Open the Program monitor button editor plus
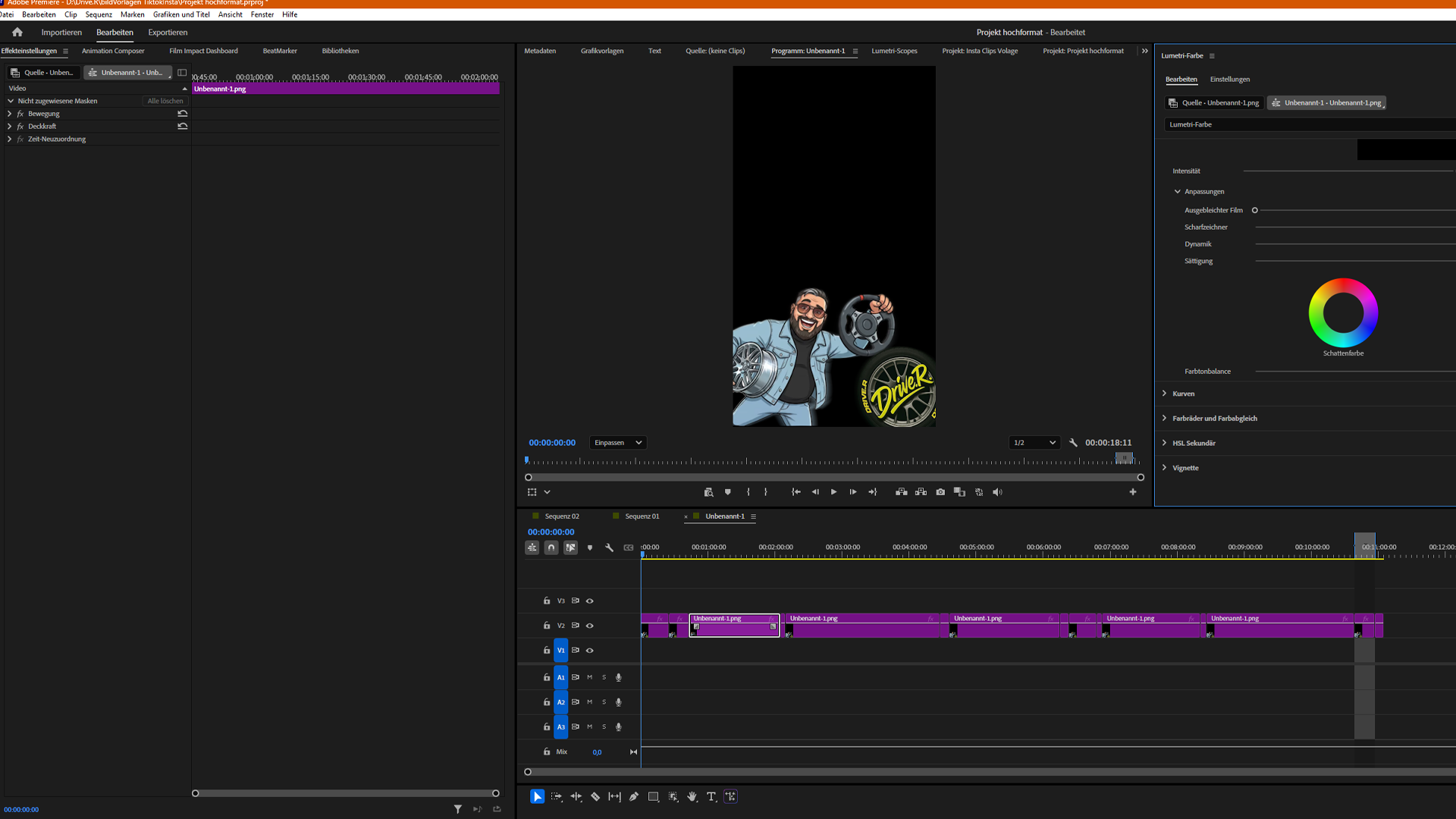 click(x=1133, y=492)
